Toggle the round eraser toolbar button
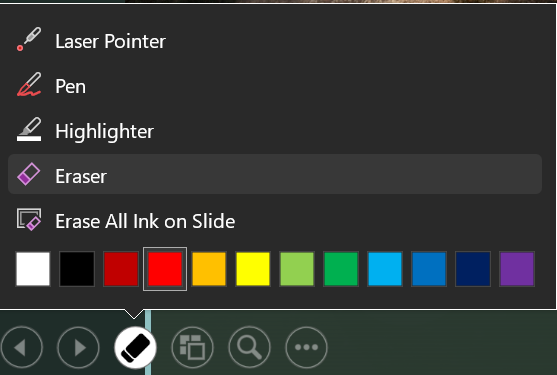 point(135,347)
